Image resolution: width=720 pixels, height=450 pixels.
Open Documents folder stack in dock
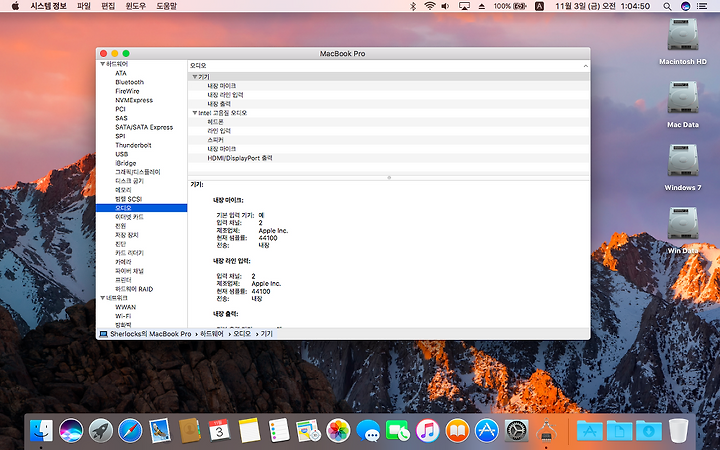coord(619,431)
